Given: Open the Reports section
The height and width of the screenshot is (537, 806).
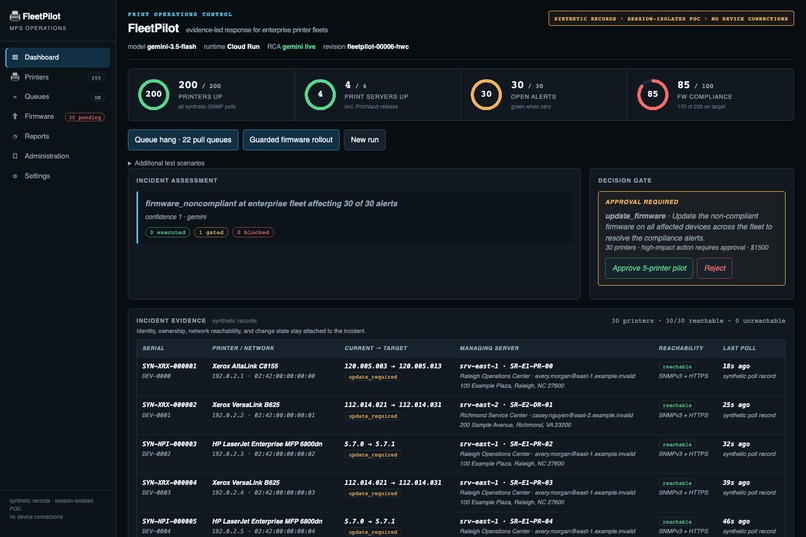Looking at the screenshot, I should coord(58,136).
